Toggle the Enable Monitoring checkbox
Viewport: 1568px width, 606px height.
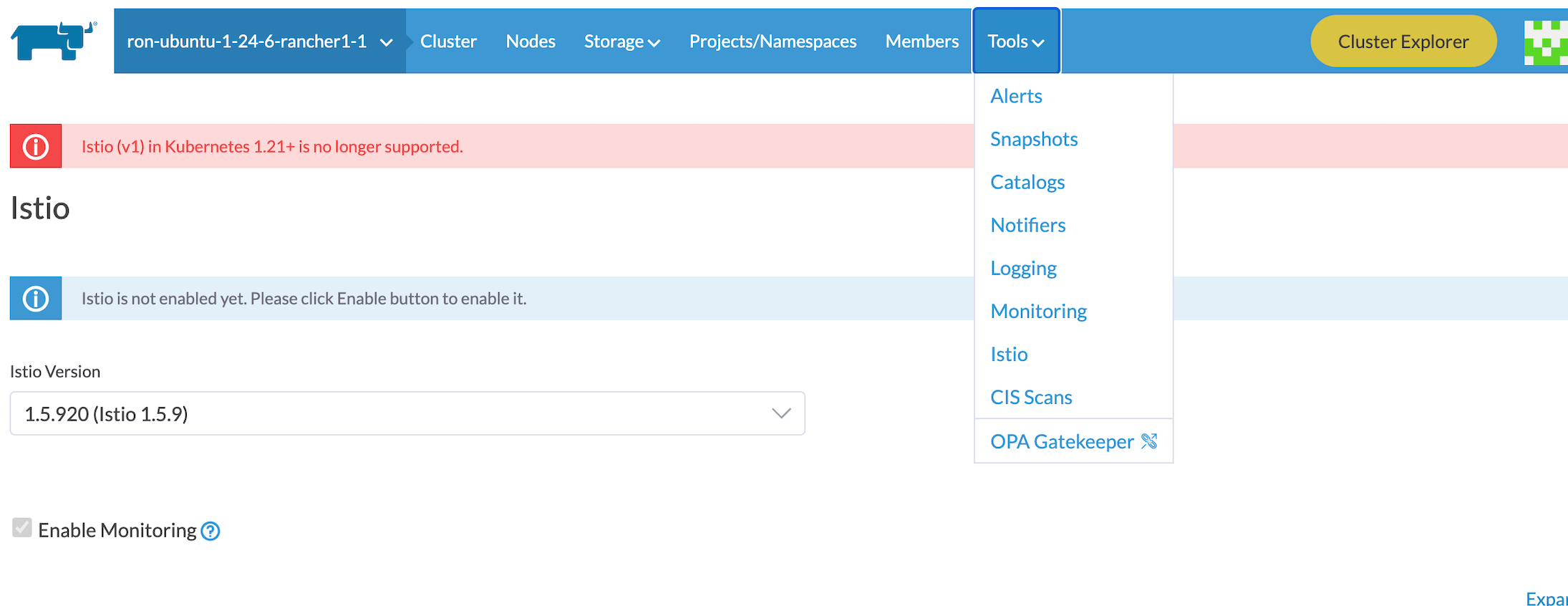click(22, 528)
